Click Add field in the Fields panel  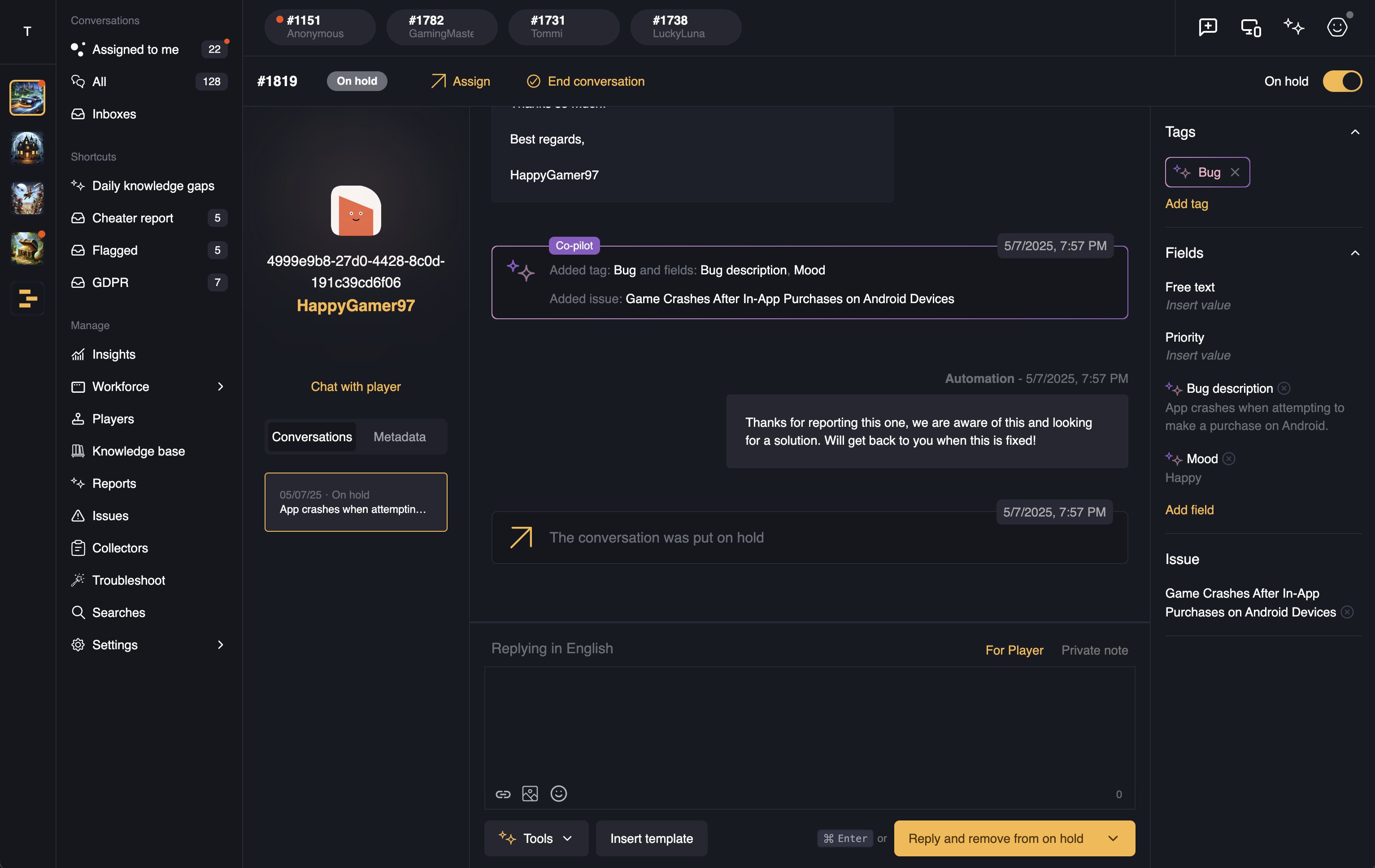coord(1189,510)
